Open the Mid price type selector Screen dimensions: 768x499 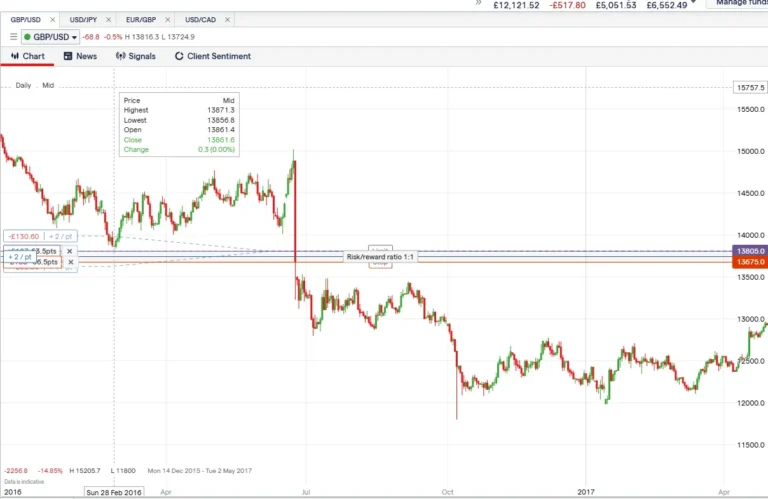pos(48,85)
